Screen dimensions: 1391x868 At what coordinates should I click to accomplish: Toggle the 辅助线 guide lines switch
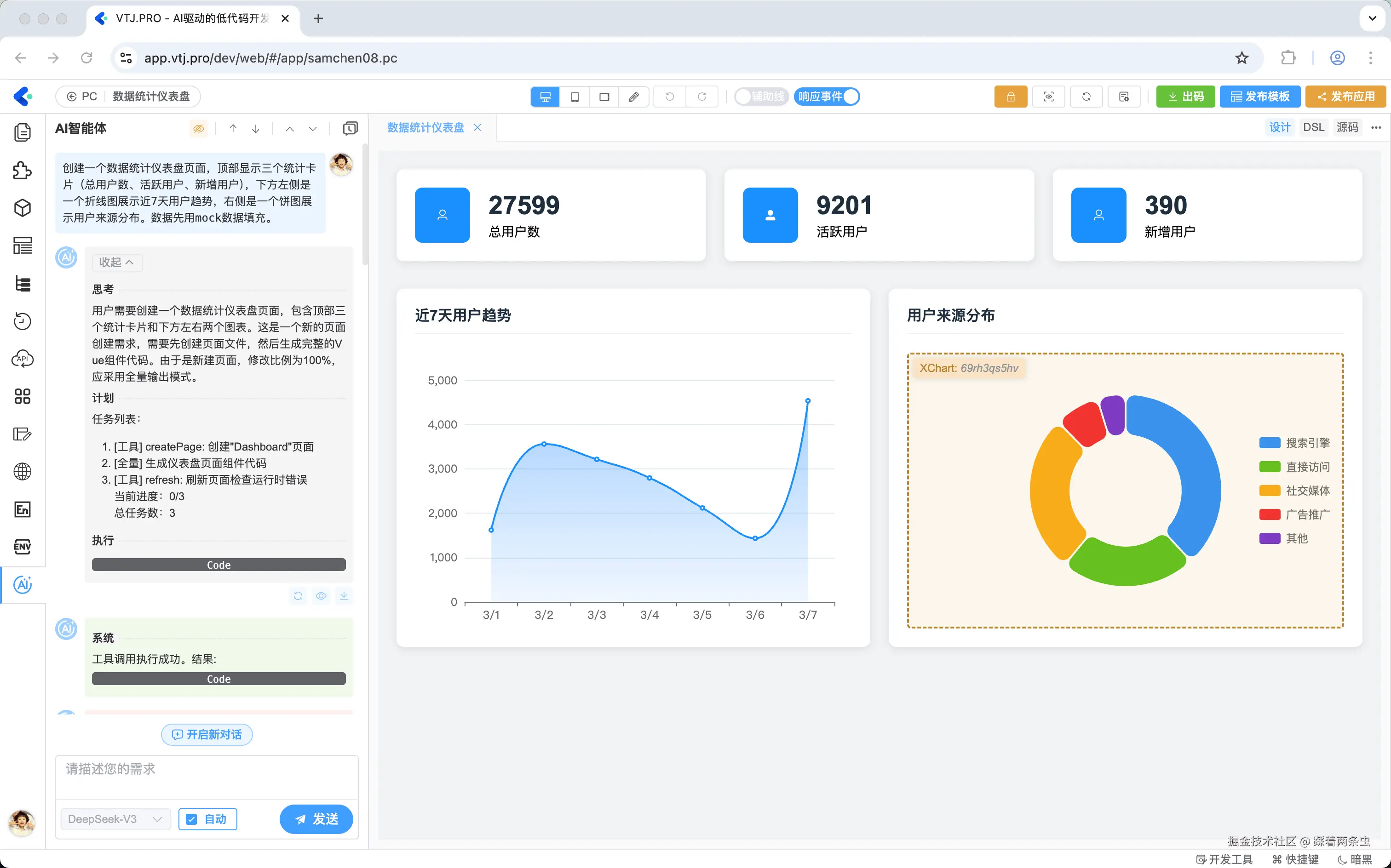click(x=761, y=97)
